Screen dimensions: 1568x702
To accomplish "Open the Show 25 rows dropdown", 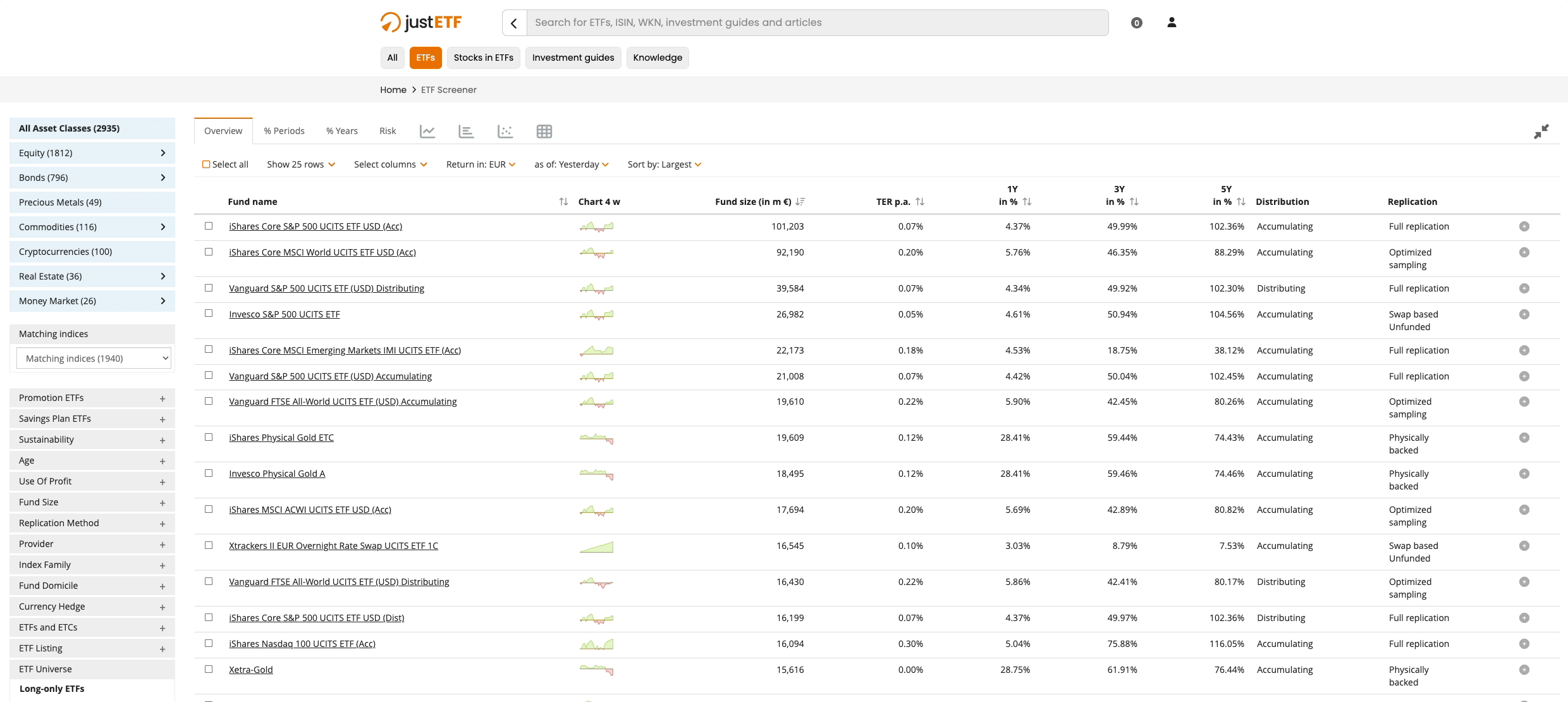I will point(301,164).
